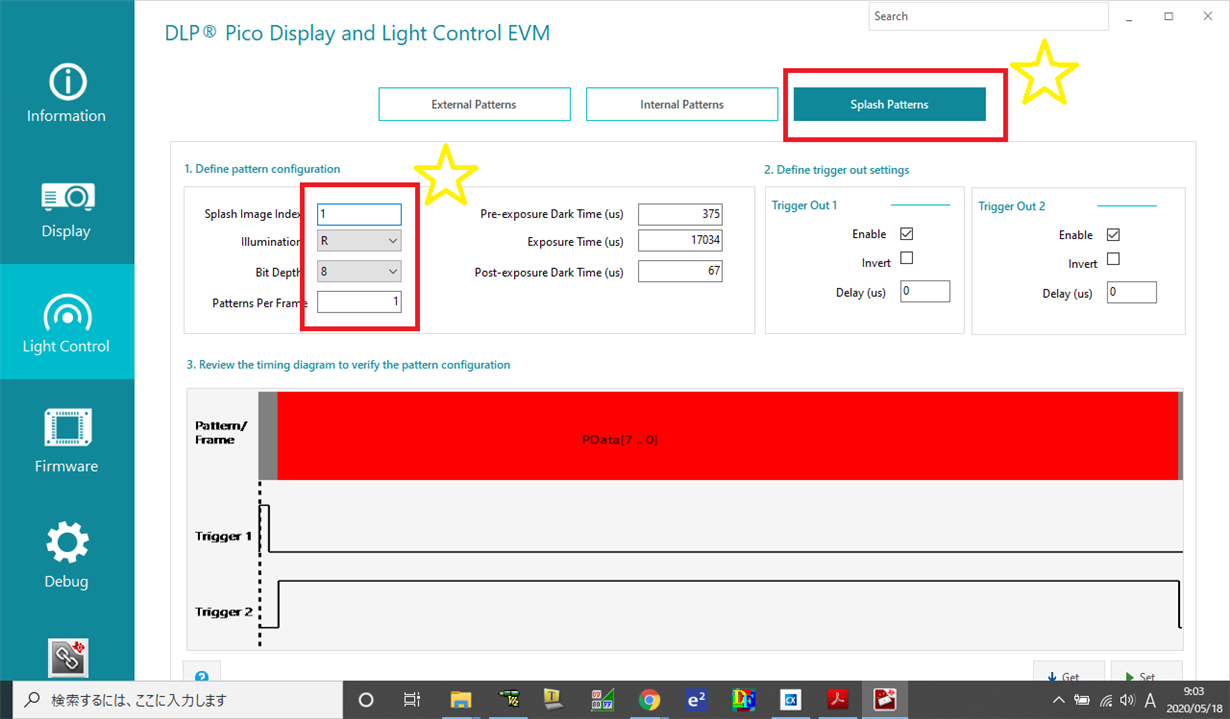The image size is (1230, 719).
Task: Click Post-exposure Dark Time field
Action: pos(680,271)
